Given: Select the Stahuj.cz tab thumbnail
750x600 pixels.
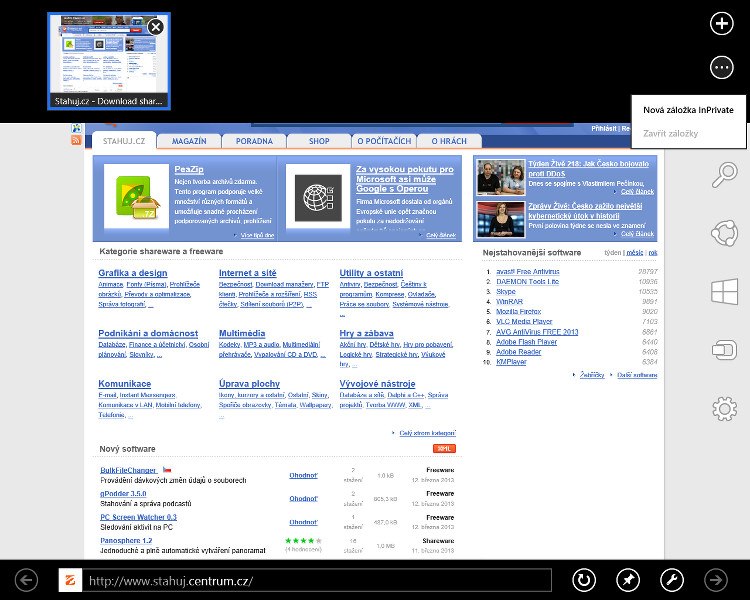Looking at the screenshot, I should point(109,61).
